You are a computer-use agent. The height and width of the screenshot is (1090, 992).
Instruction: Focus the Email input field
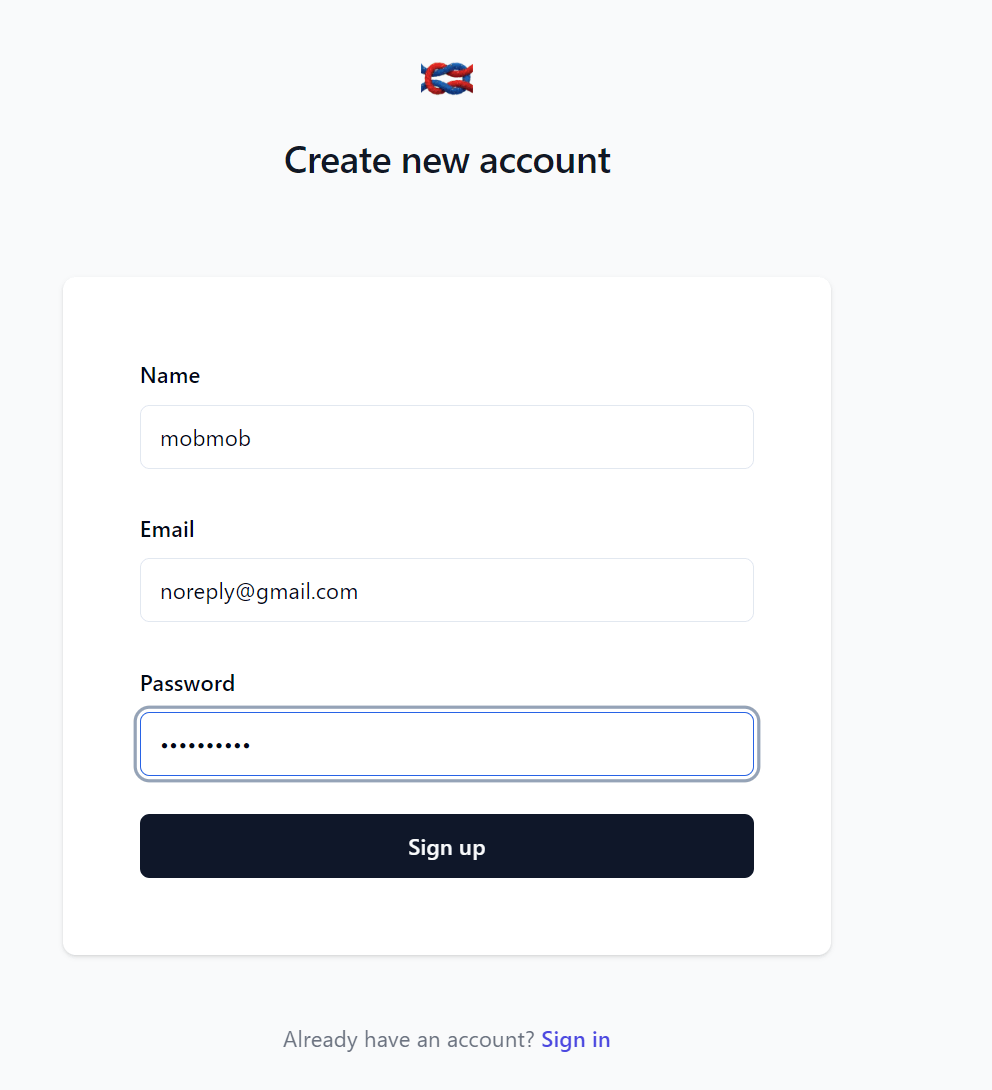coord(447,590)
